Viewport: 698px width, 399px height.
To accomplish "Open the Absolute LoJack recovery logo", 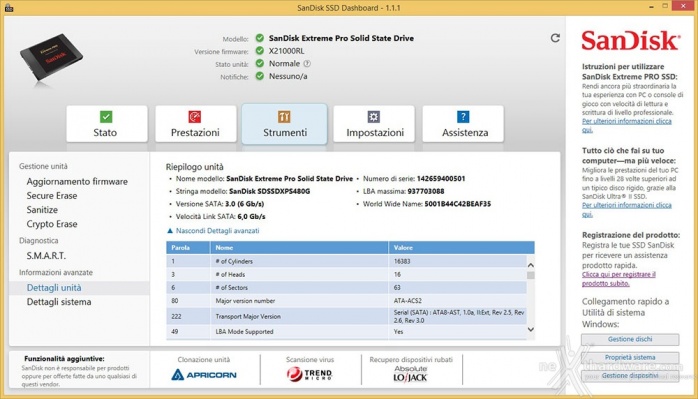I will click(410, 374).
